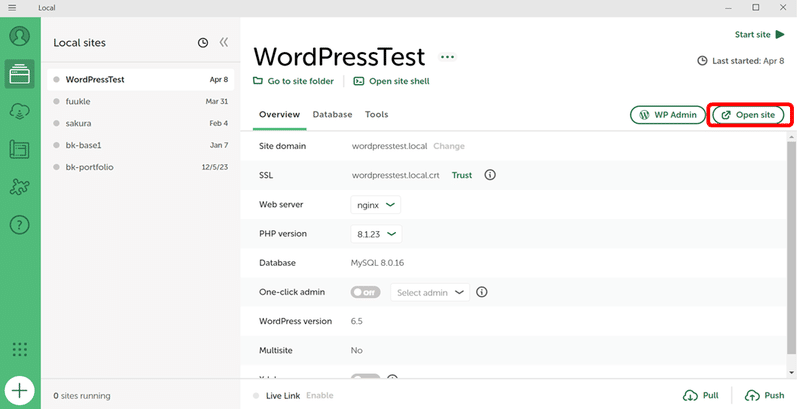The image size is (800, 409).
Task: Open the user account avatar icon
Action: click(20, 36)
